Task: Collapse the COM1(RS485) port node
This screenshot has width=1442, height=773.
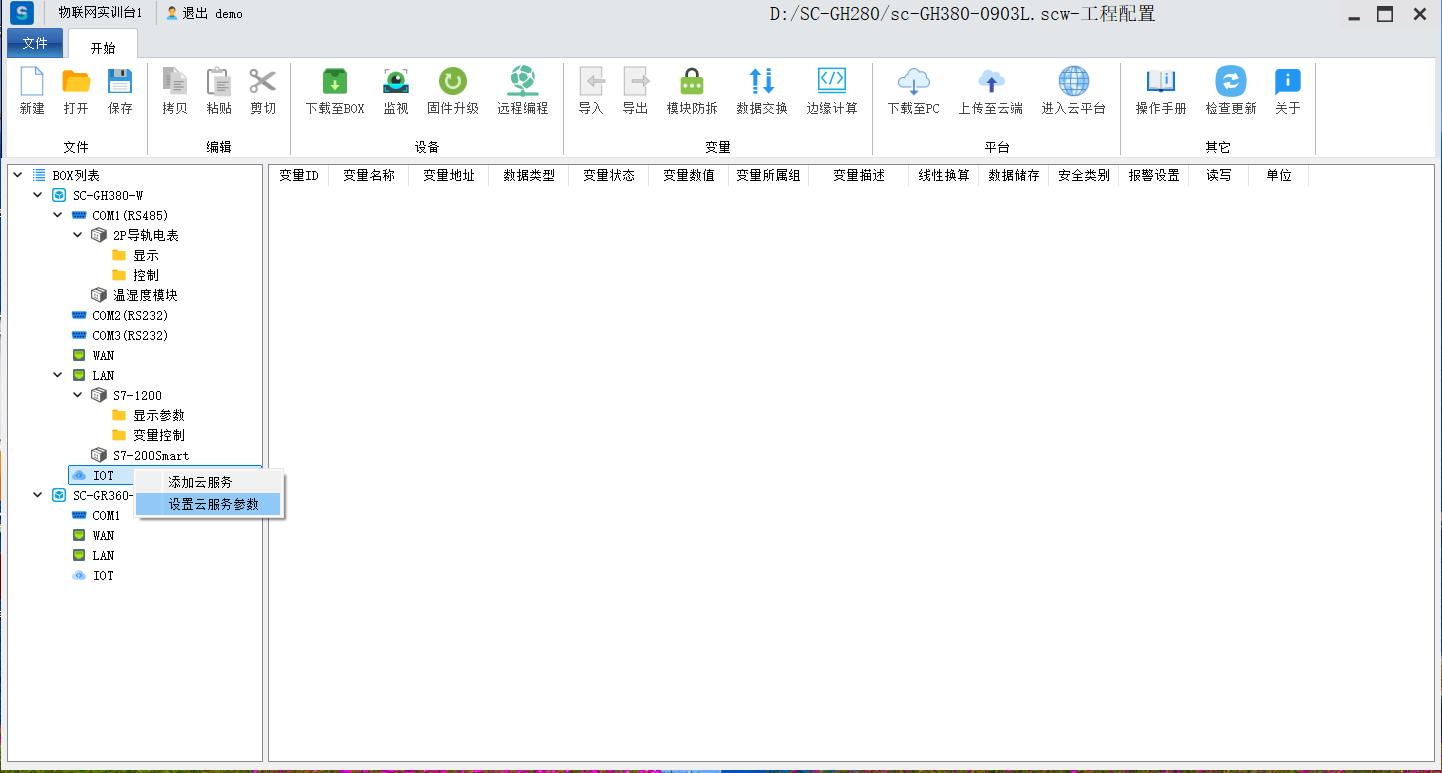Action: click(x=58, y=215)
